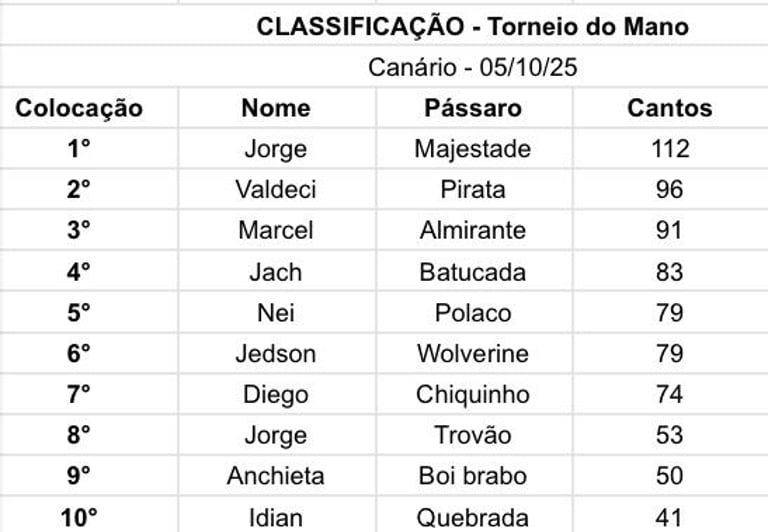
Task: Select the Trovão cell
Action: point(474,435)
